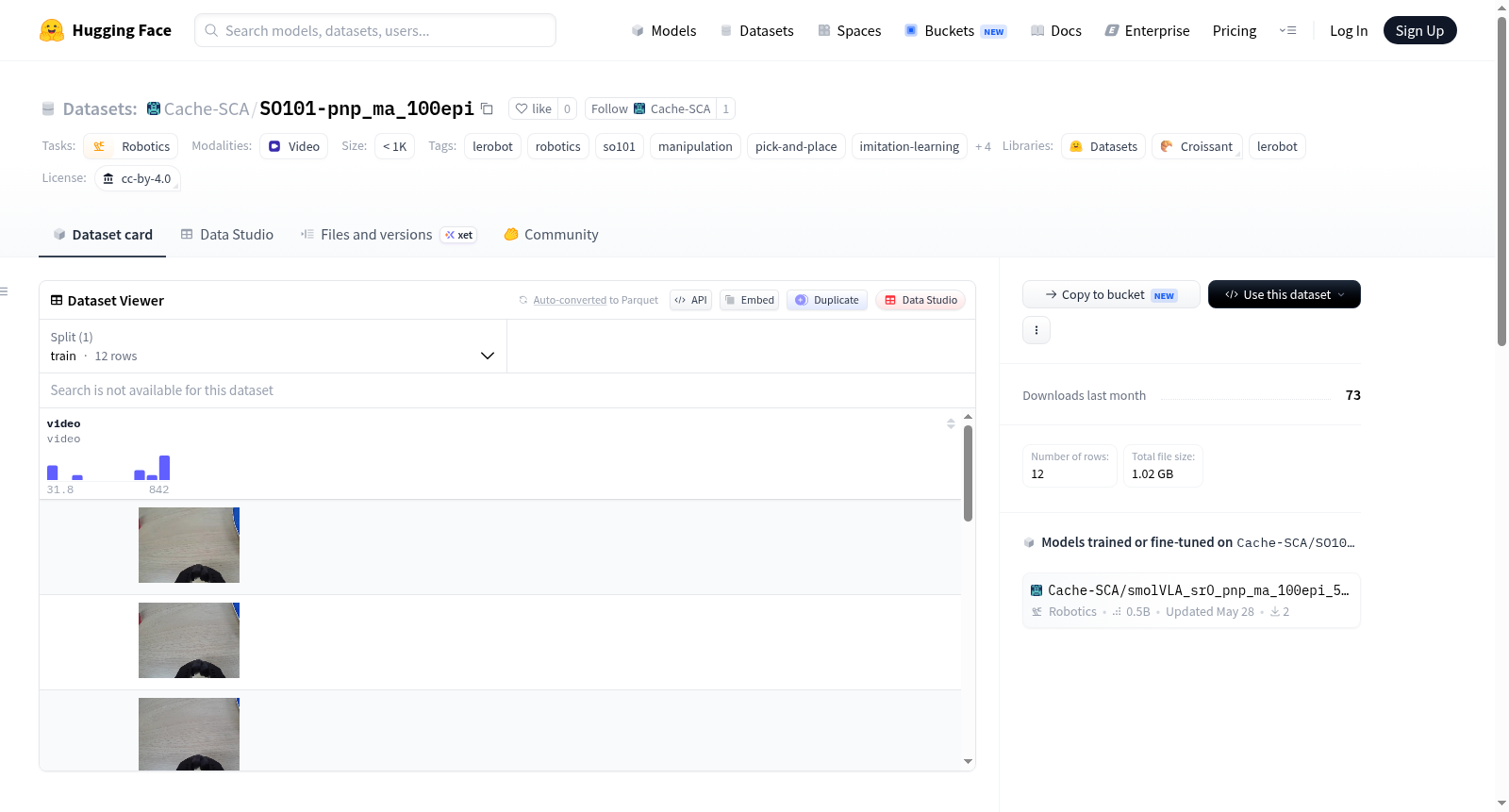This screenshot has width=1509, height=812.
Task: Click the tallest bar in video histogram
Action: 165,468
